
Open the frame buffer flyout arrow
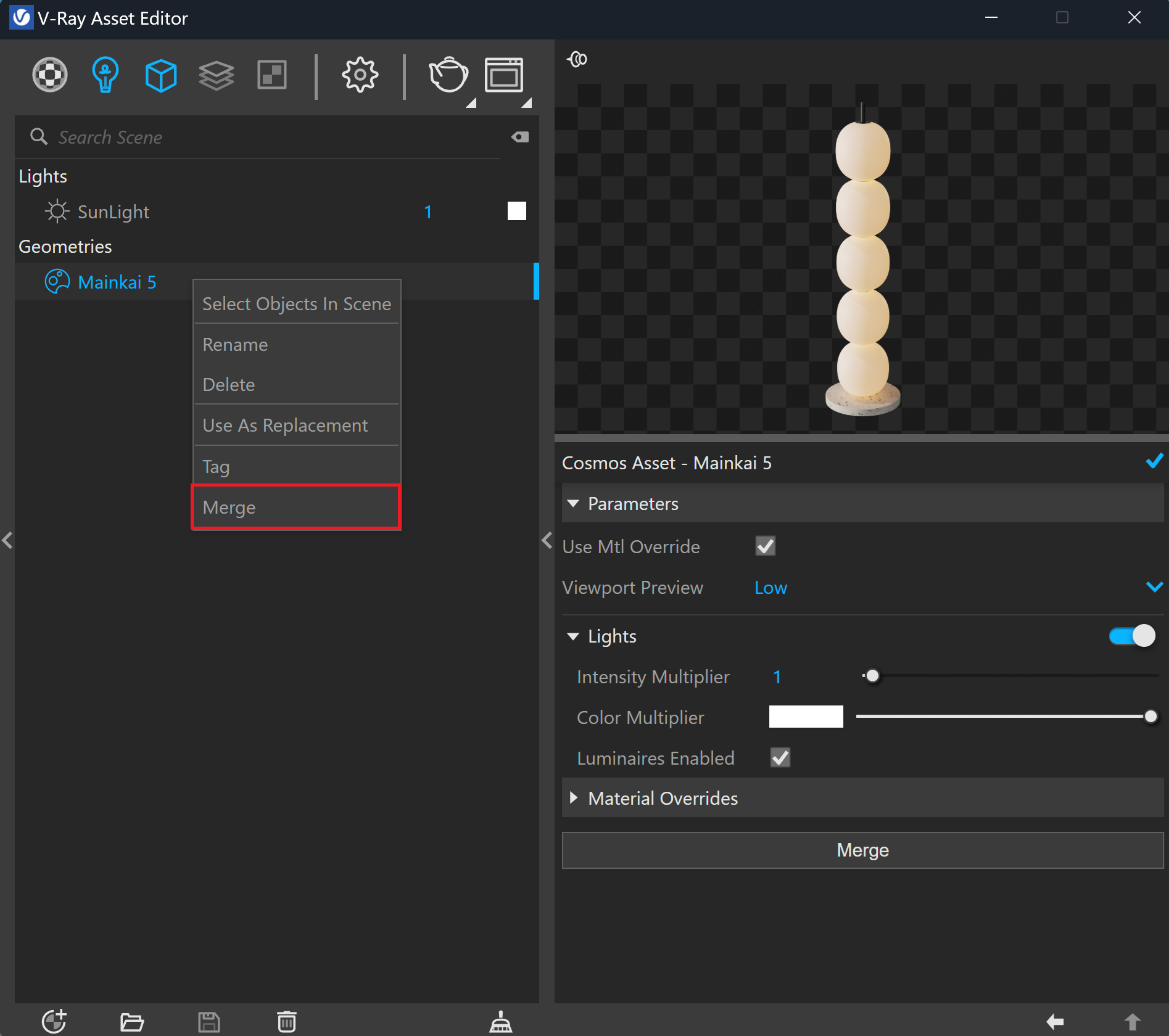point(526,103)
